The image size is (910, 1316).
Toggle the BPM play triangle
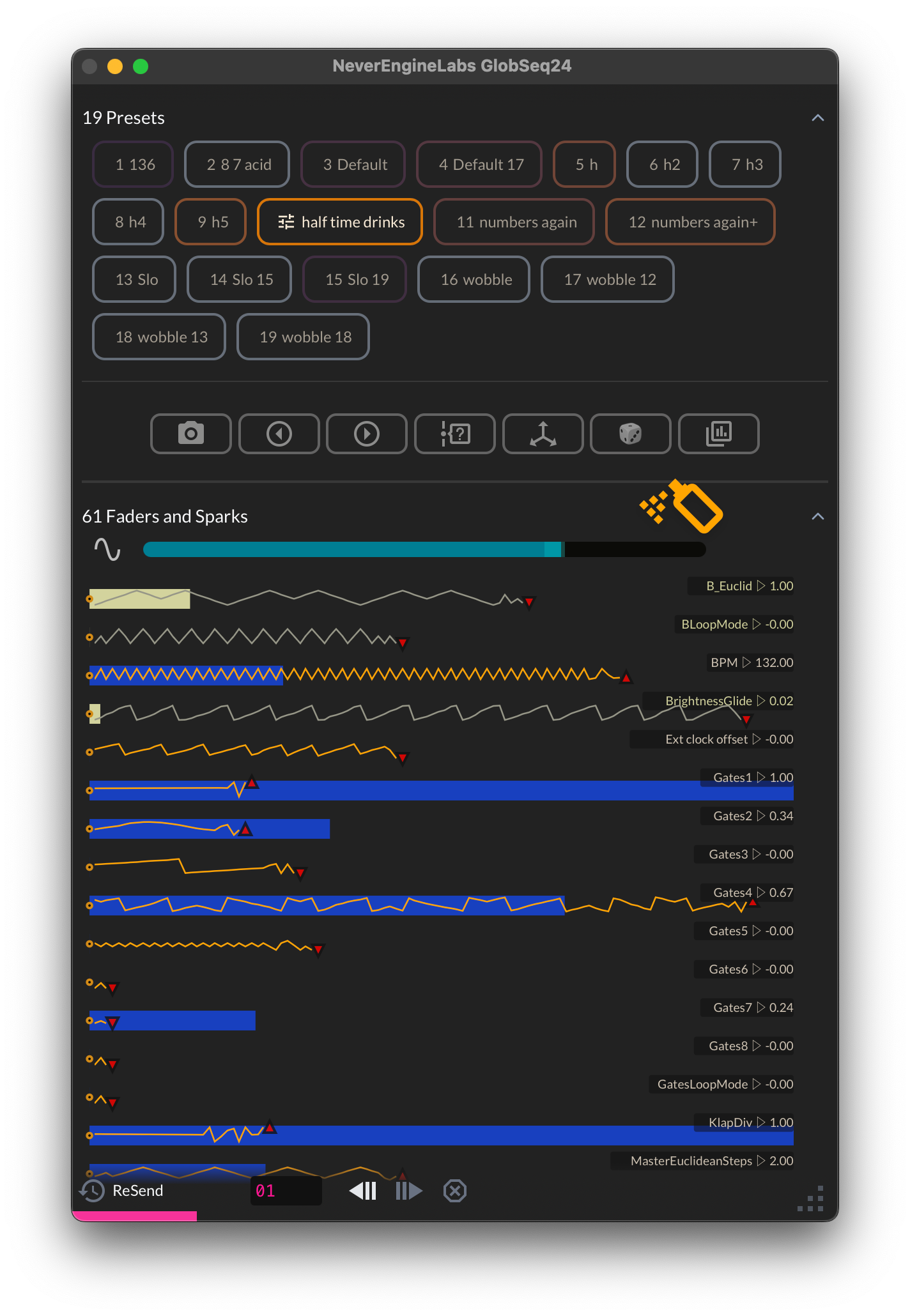pyautogui.click(x=746, y=662)
